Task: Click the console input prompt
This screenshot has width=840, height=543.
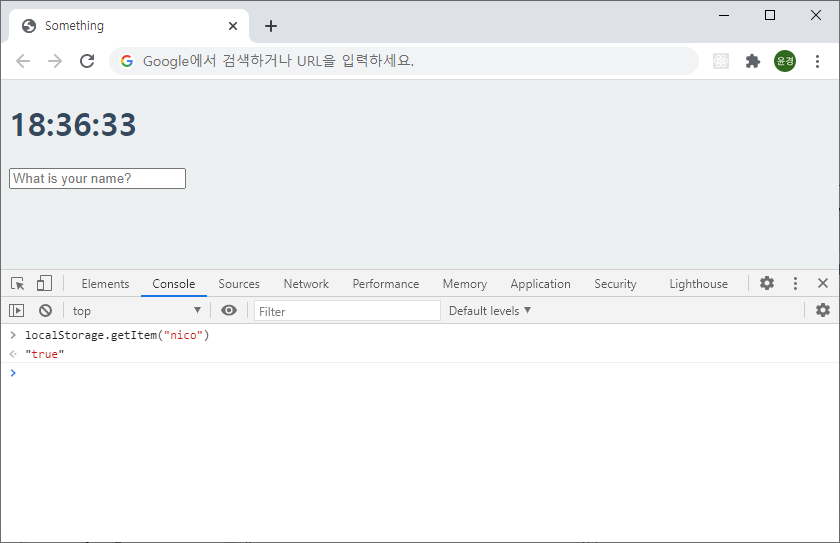Action: pyautogui.click(x=420, y=373)
